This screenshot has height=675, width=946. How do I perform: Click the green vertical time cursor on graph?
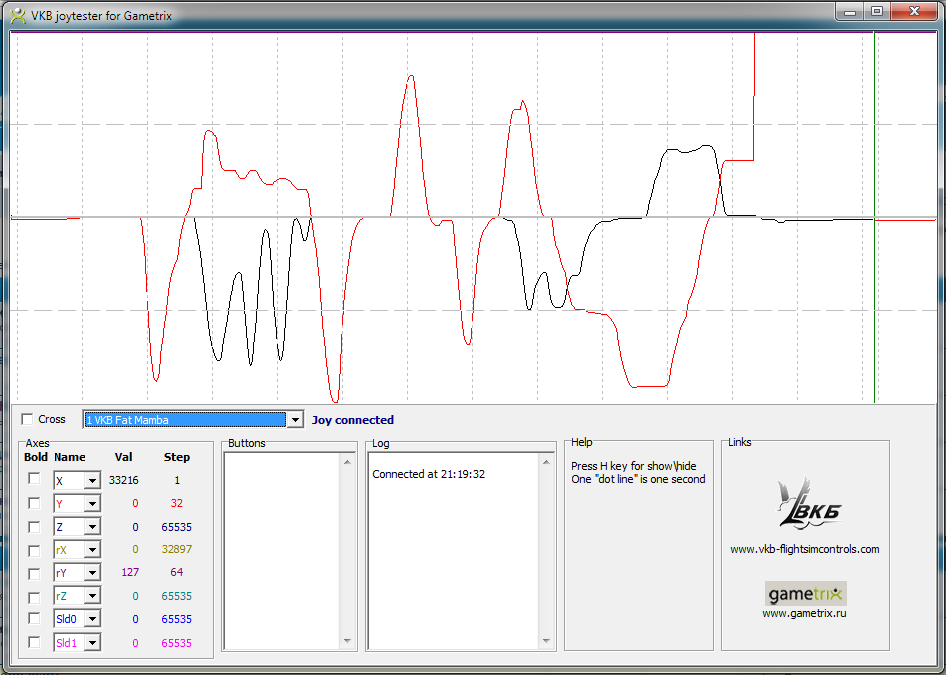874,217
